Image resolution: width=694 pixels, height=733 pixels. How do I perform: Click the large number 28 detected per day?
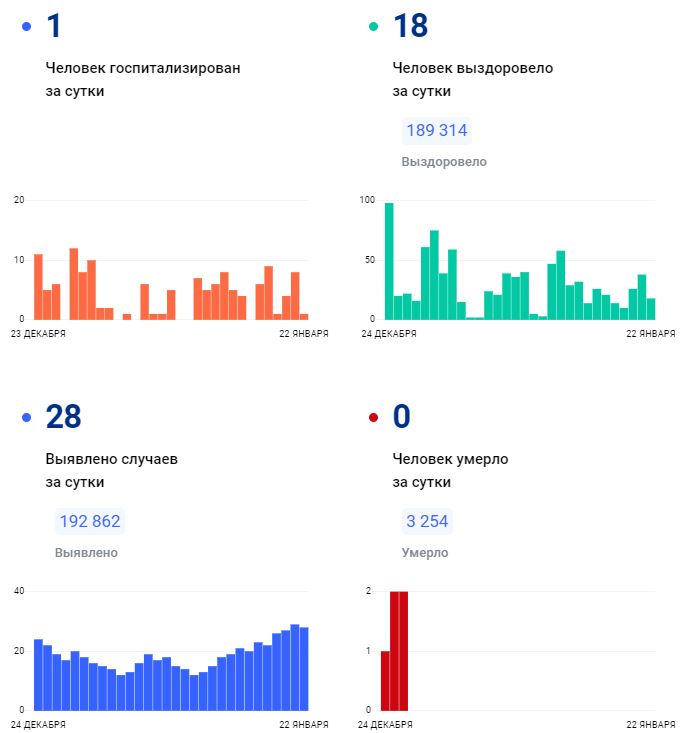pyautogui.click(x=64, y=417)
